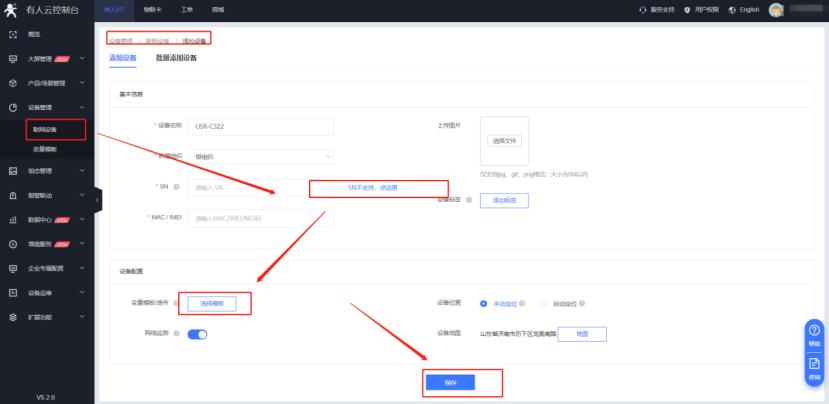Collapse the sidebar using the edge handle
This screenshot has width=829, height=404.
coord(97,201)
